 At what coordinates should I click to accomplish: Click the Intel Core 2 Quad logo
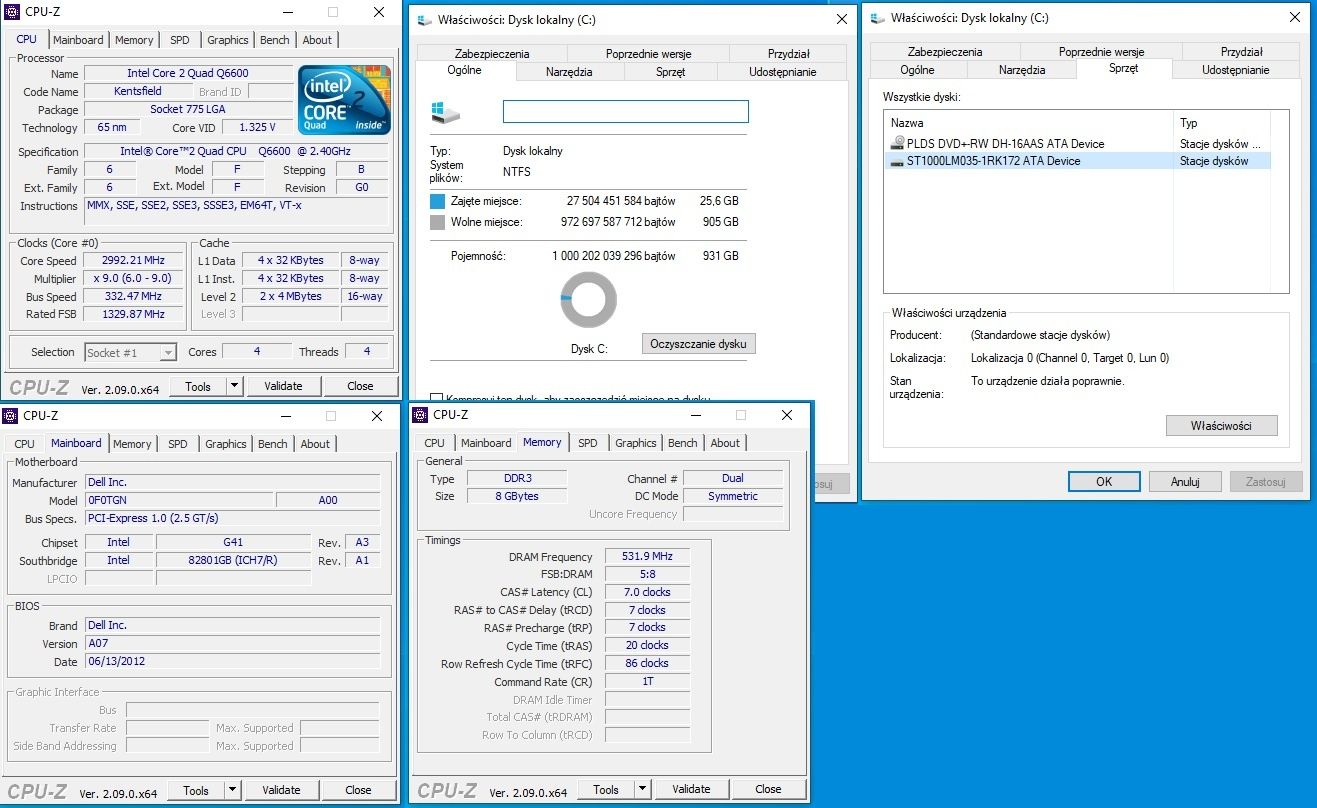point(345,100)
